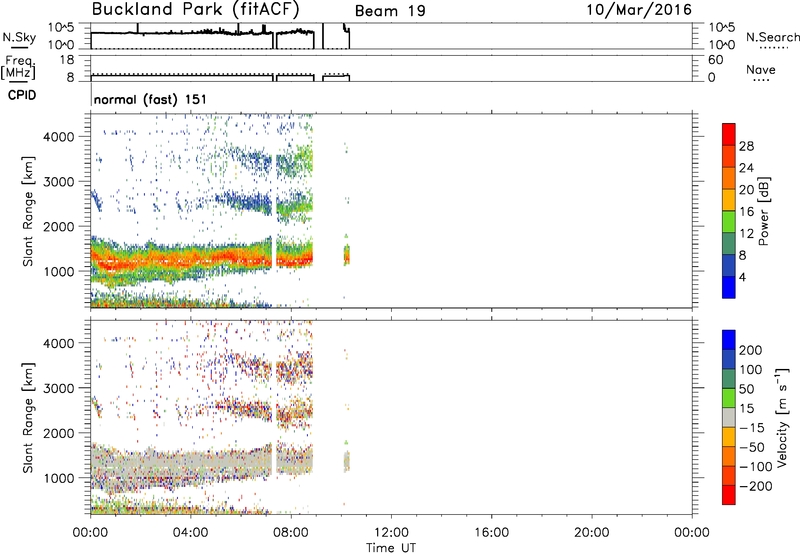Click the 'Velocity [m s-1]' colorbar label

coord(782,417)
